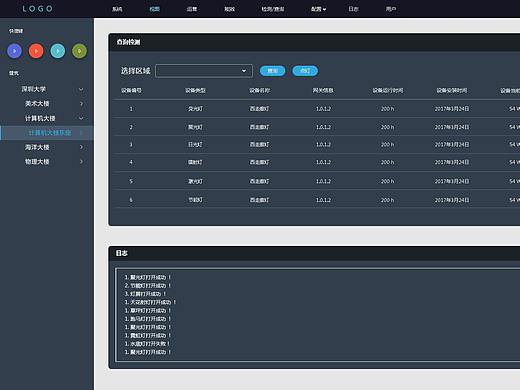Click the olive green quick-key play icon
This screenshot has width=520, height=390.
point(79,51)
